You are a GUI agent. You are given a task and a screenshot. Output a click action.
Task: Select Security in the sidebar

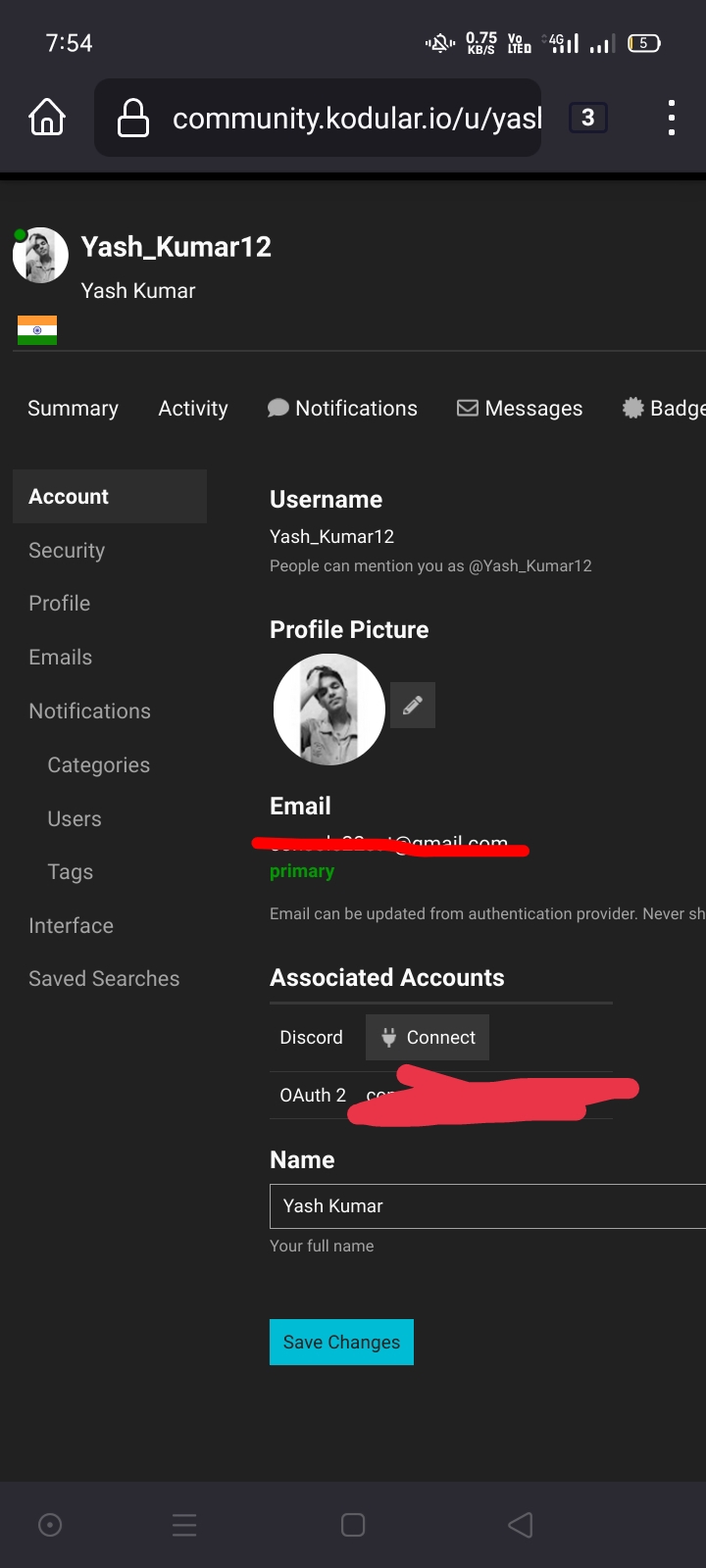click(x=67, y=551)
